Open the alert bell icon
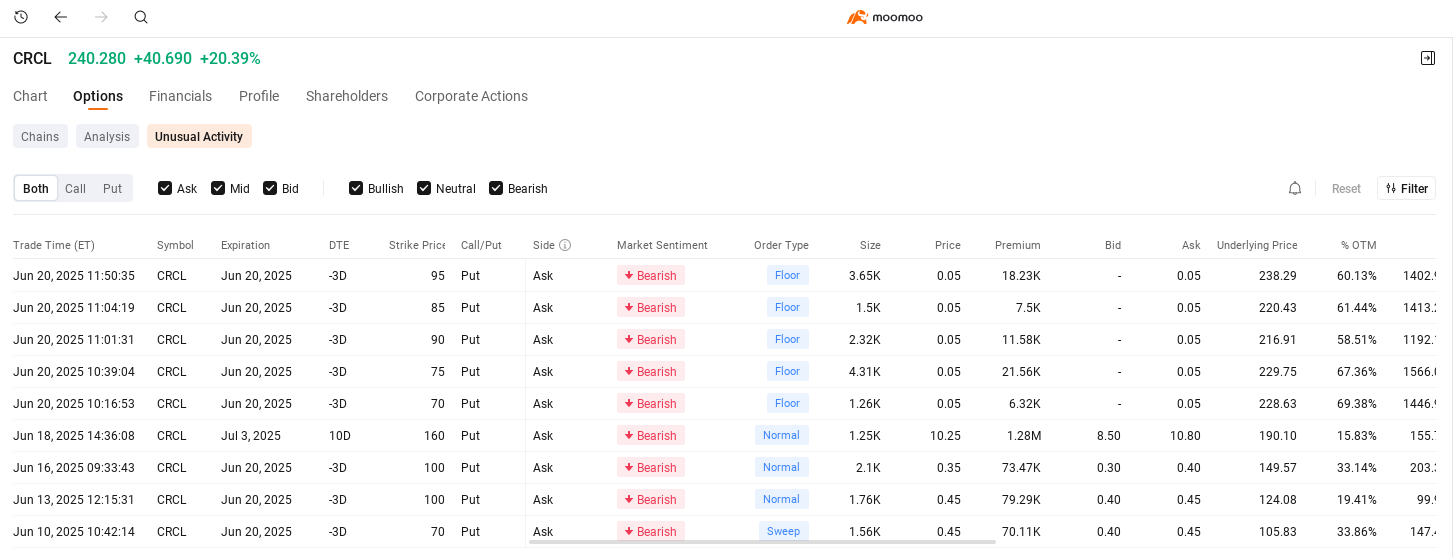This screenshot has height=557, width=1453. (x=1295, y=188)
